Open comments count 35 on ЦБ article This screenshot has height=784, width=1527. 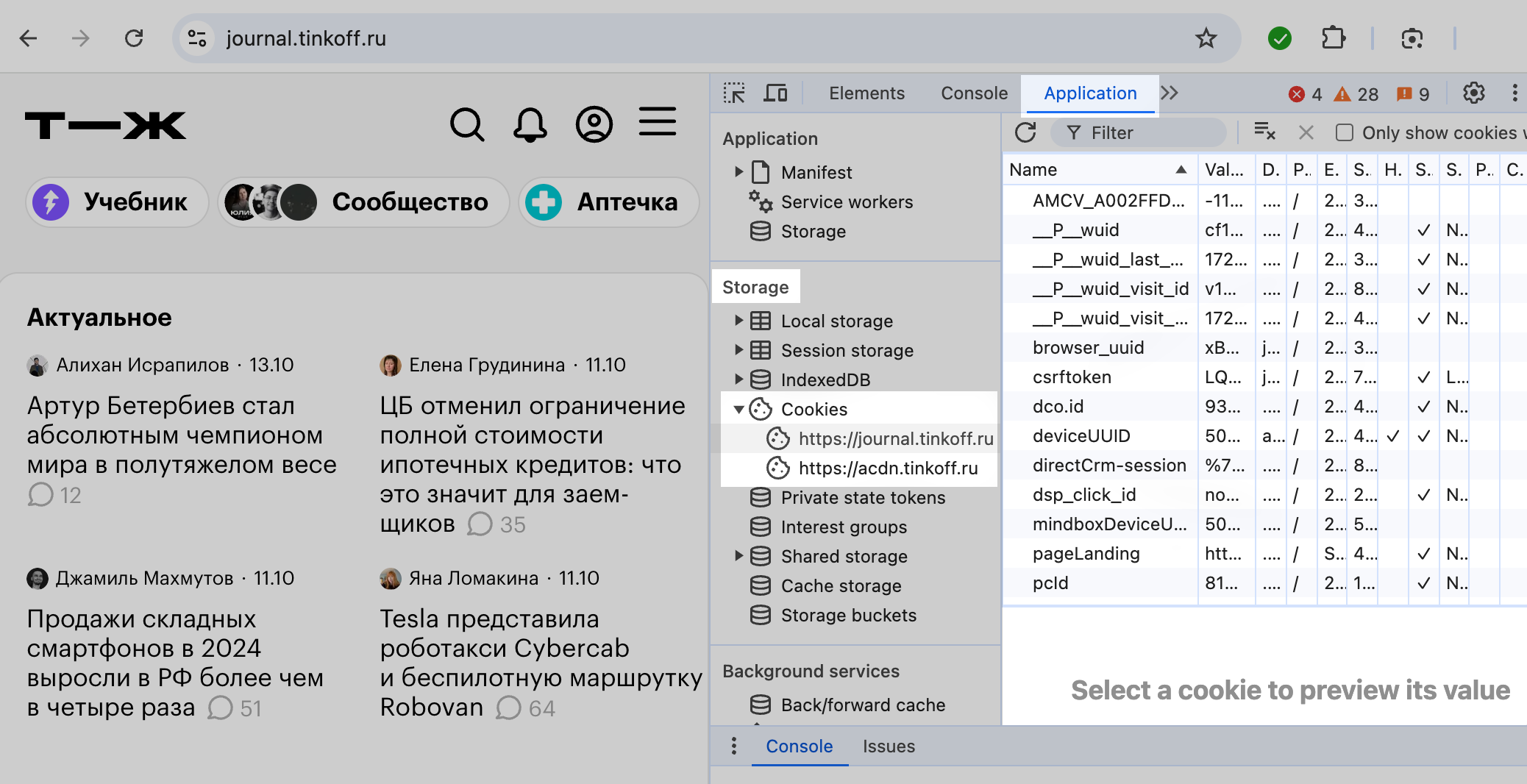tap(496, 524)
